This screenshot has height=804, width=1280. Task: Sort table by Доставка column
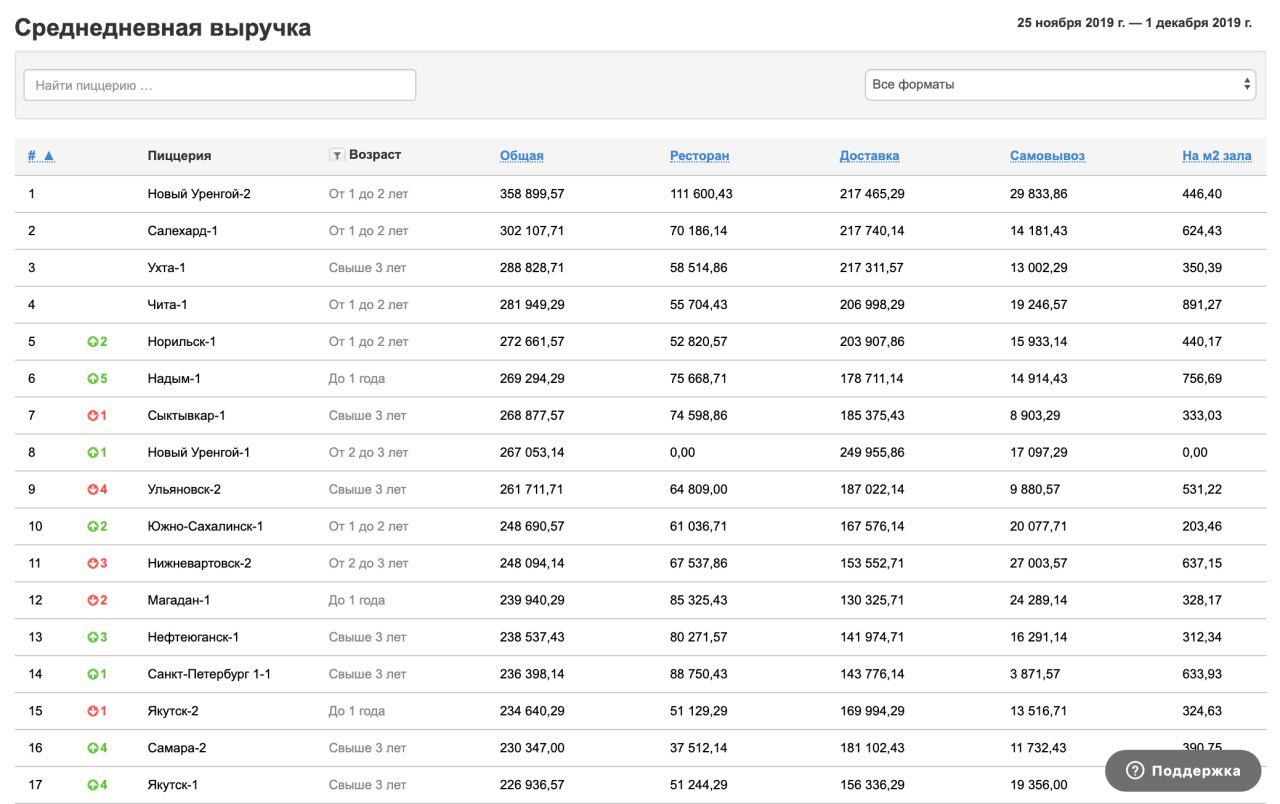(x=869, y=156)
